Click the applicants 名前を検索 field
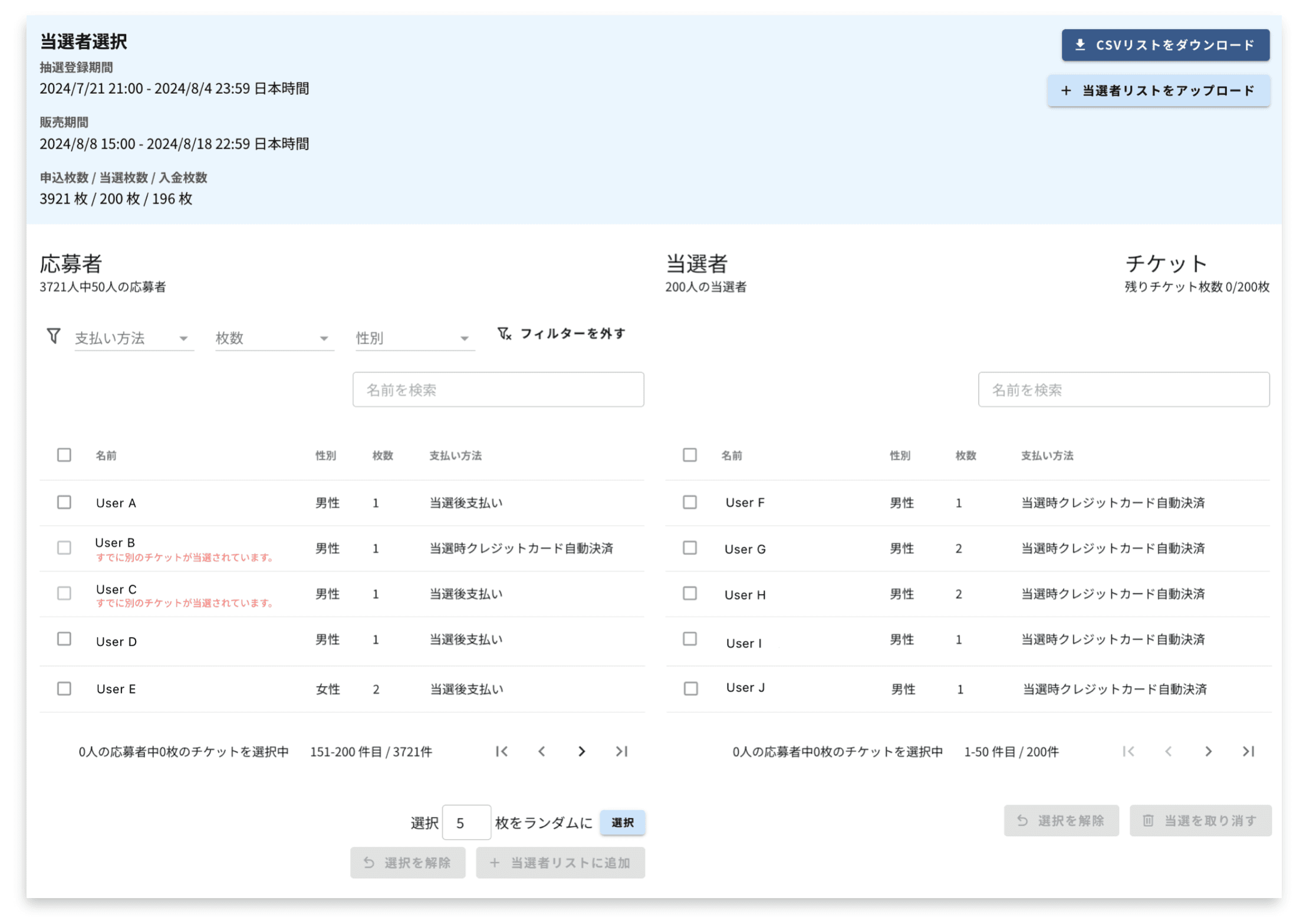The image size is (1303, 924). pyautogui.click(x=498, y=390)
